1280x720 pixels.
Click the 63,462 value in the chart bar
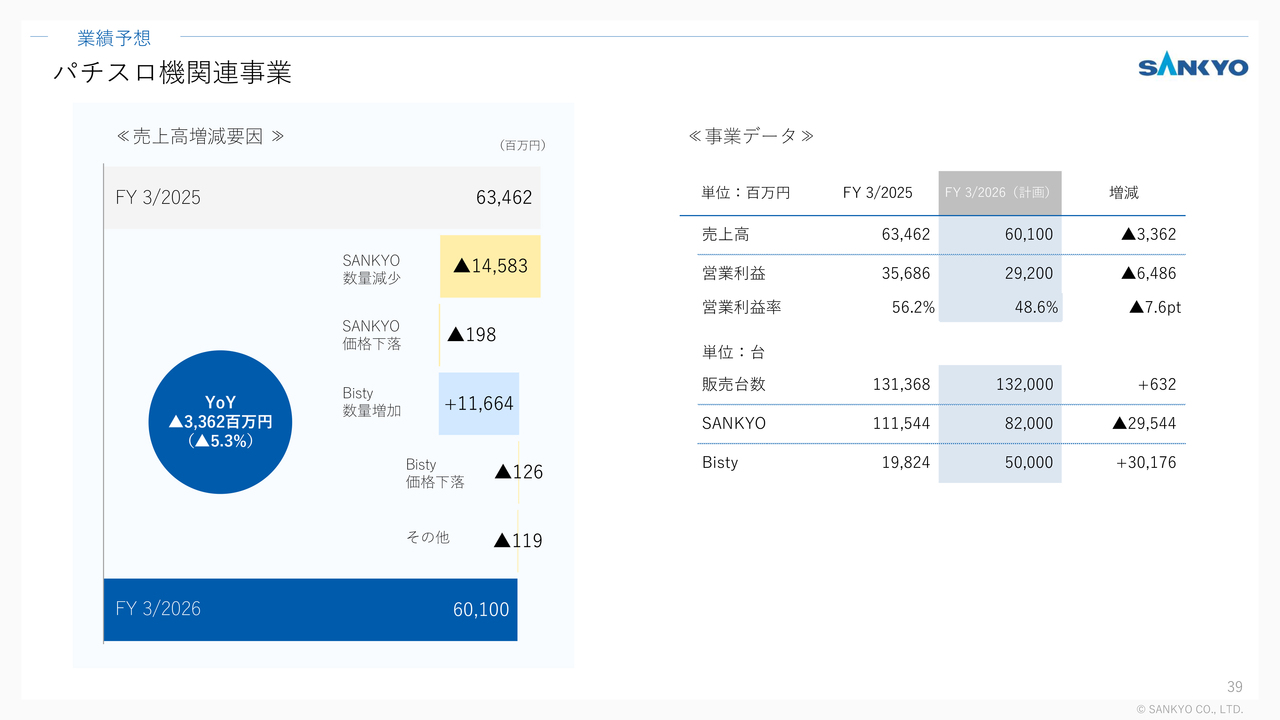[504, 198]
